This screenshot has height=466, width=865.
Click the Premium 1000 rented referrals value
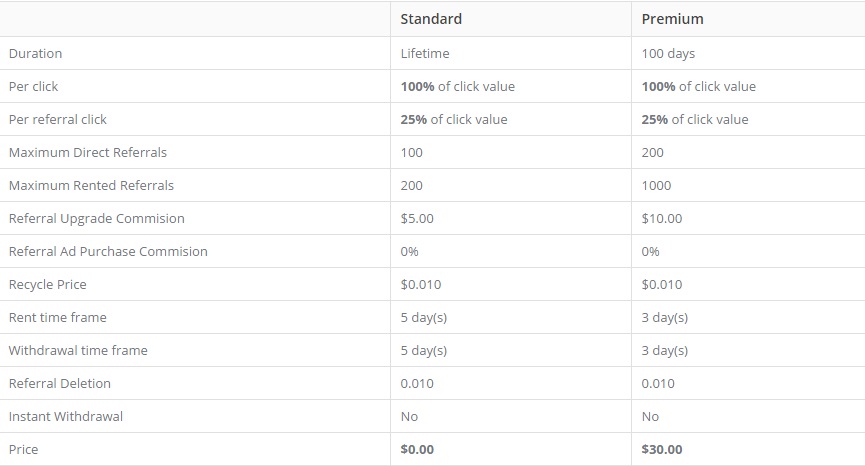[x=656, y=185]
